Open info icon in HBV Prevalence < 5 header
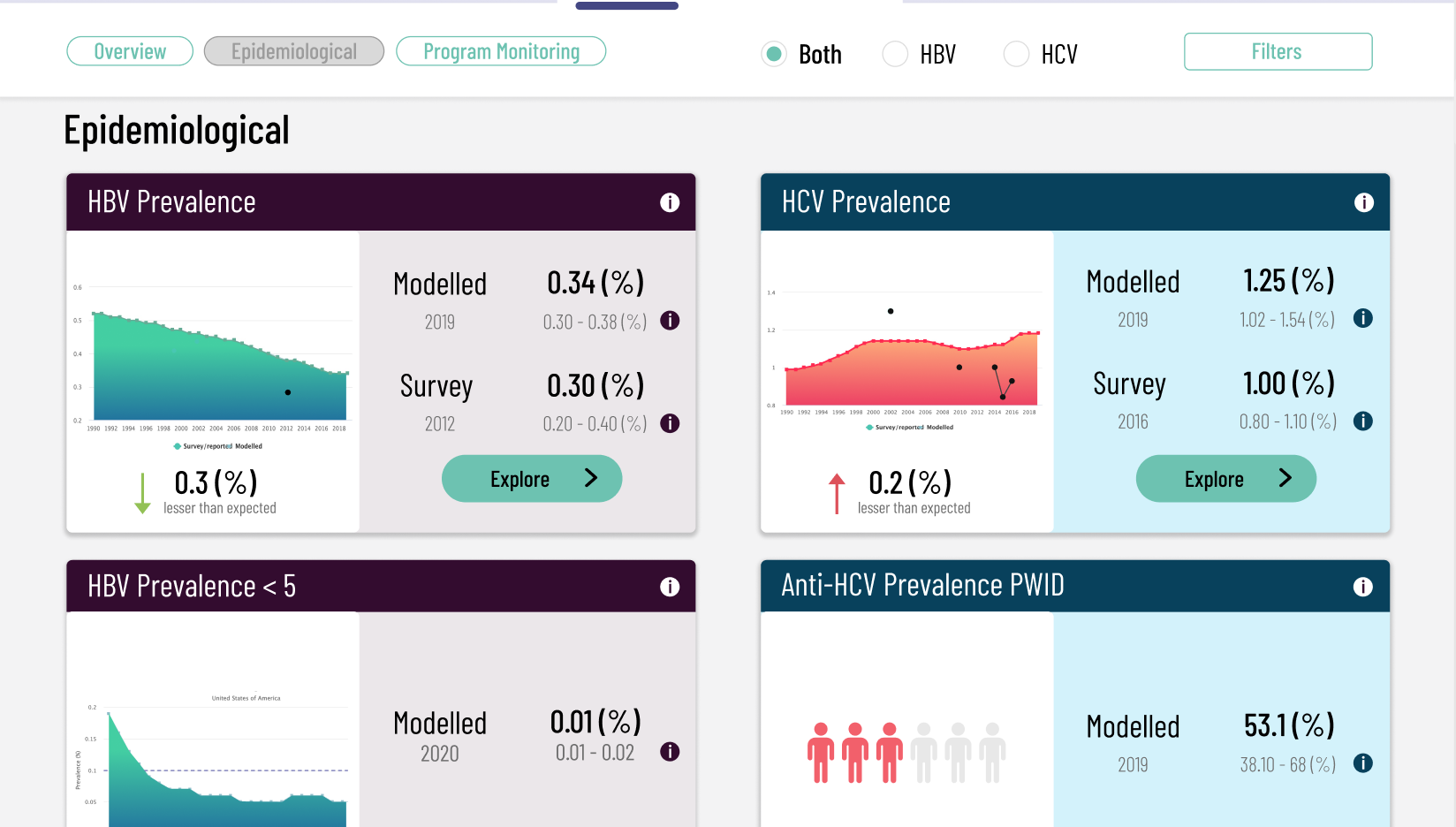The image size is (1456, 827). pyautogui.click(x=670, y=587)
